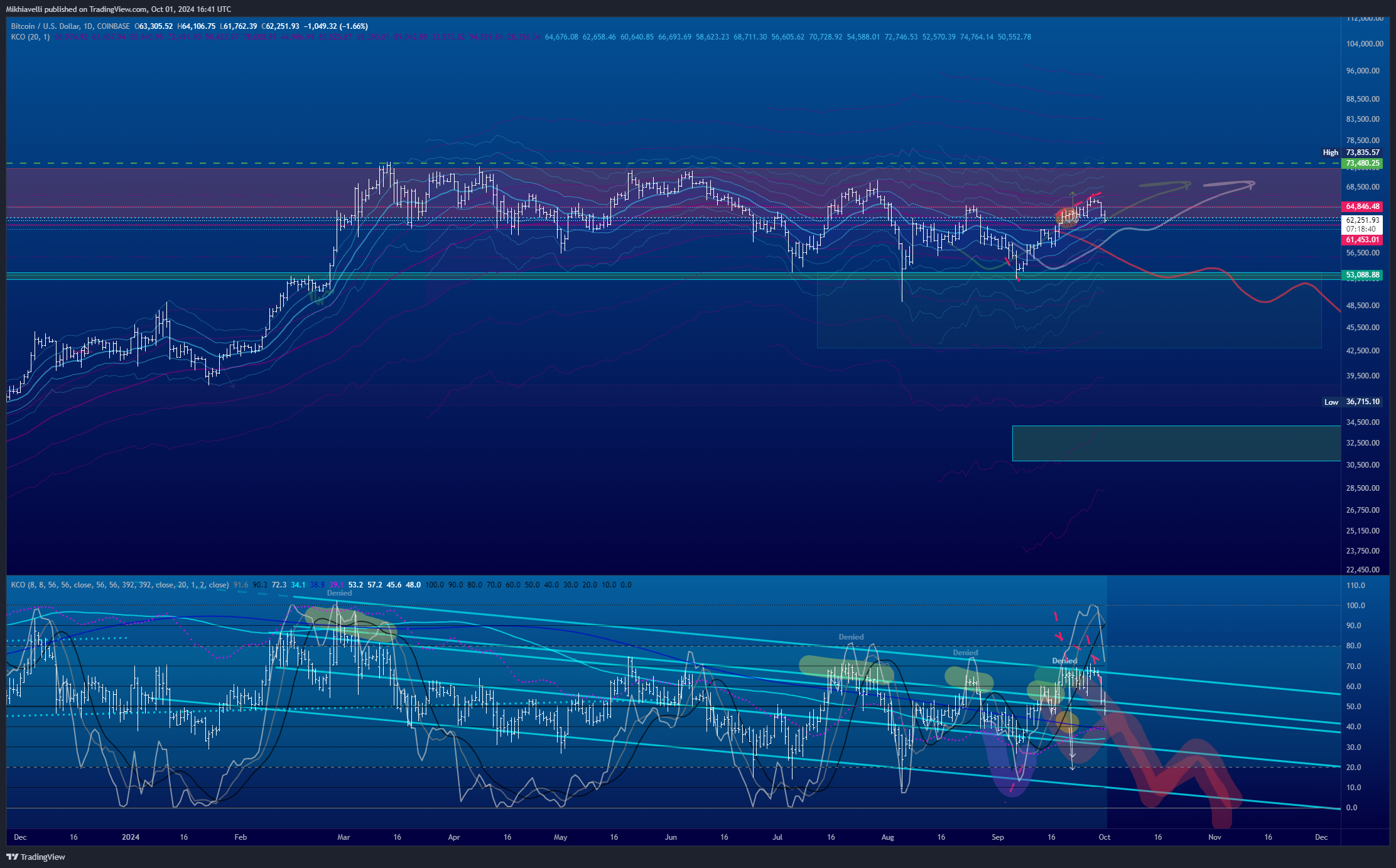Viewport: 1396px width, 868px height.
Task: Click the teal 53,088.88 price label
Action: pos(1362,275)
